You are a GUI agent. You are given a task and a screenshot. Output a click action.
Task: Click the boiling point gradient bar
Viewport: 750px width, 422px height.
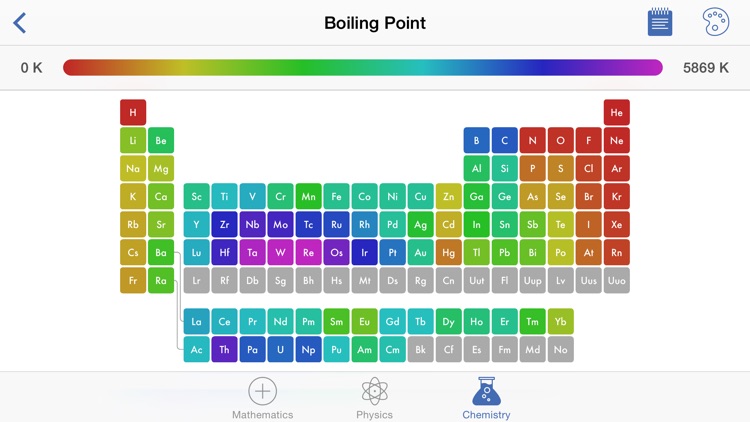363,67
